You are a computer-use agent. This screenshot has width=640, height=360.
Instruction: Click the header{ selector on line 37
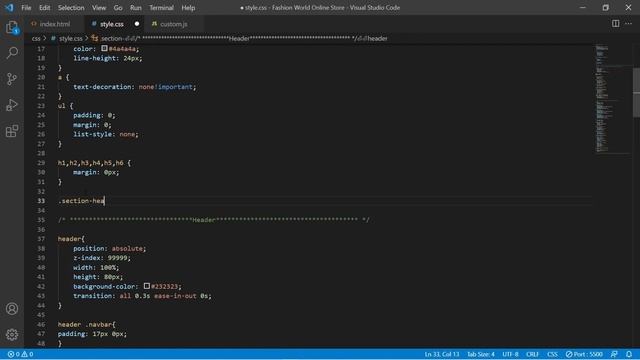coord(71,239)
